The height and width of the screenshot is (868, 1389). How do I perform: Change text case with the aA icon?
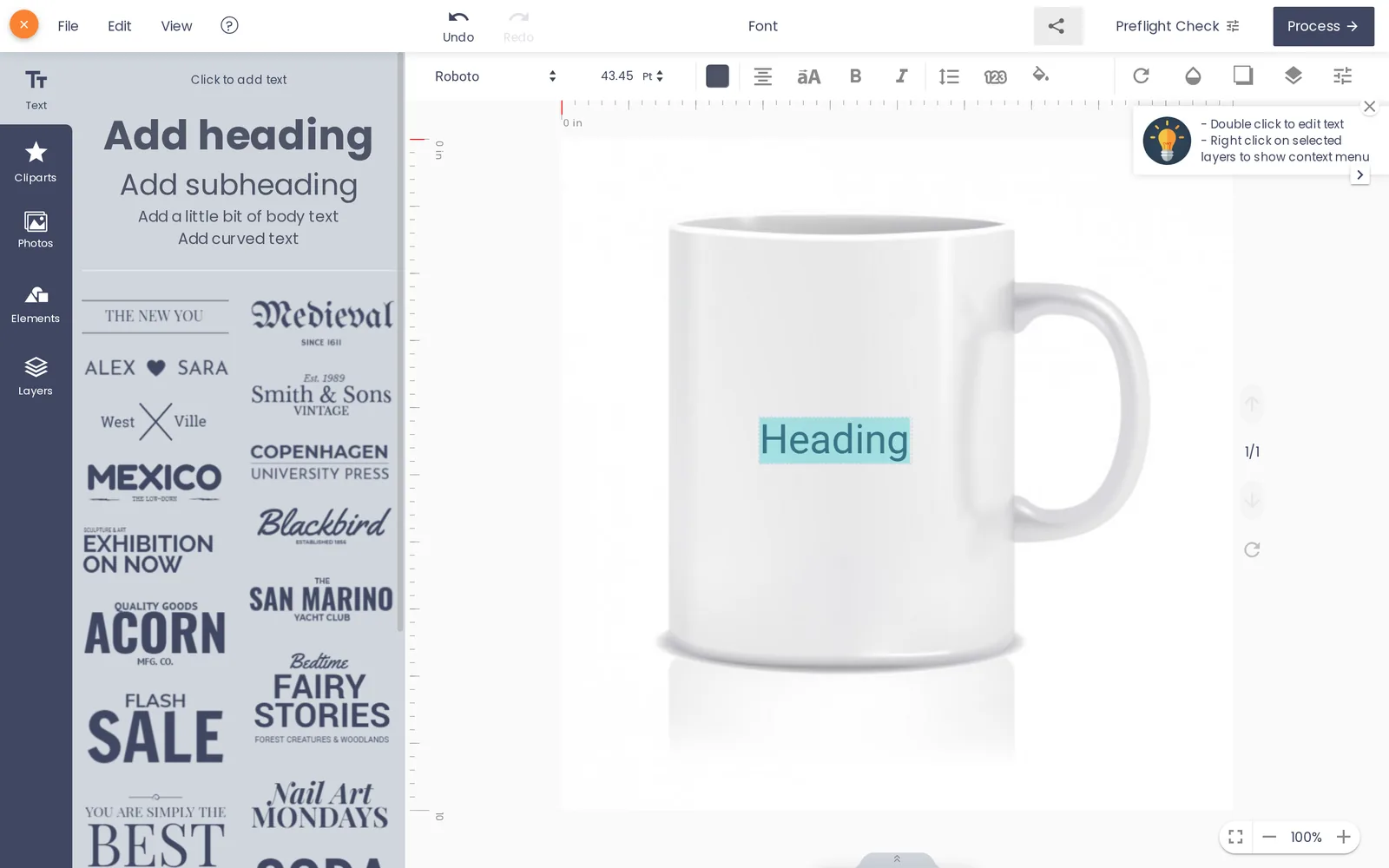click(808, 76)
